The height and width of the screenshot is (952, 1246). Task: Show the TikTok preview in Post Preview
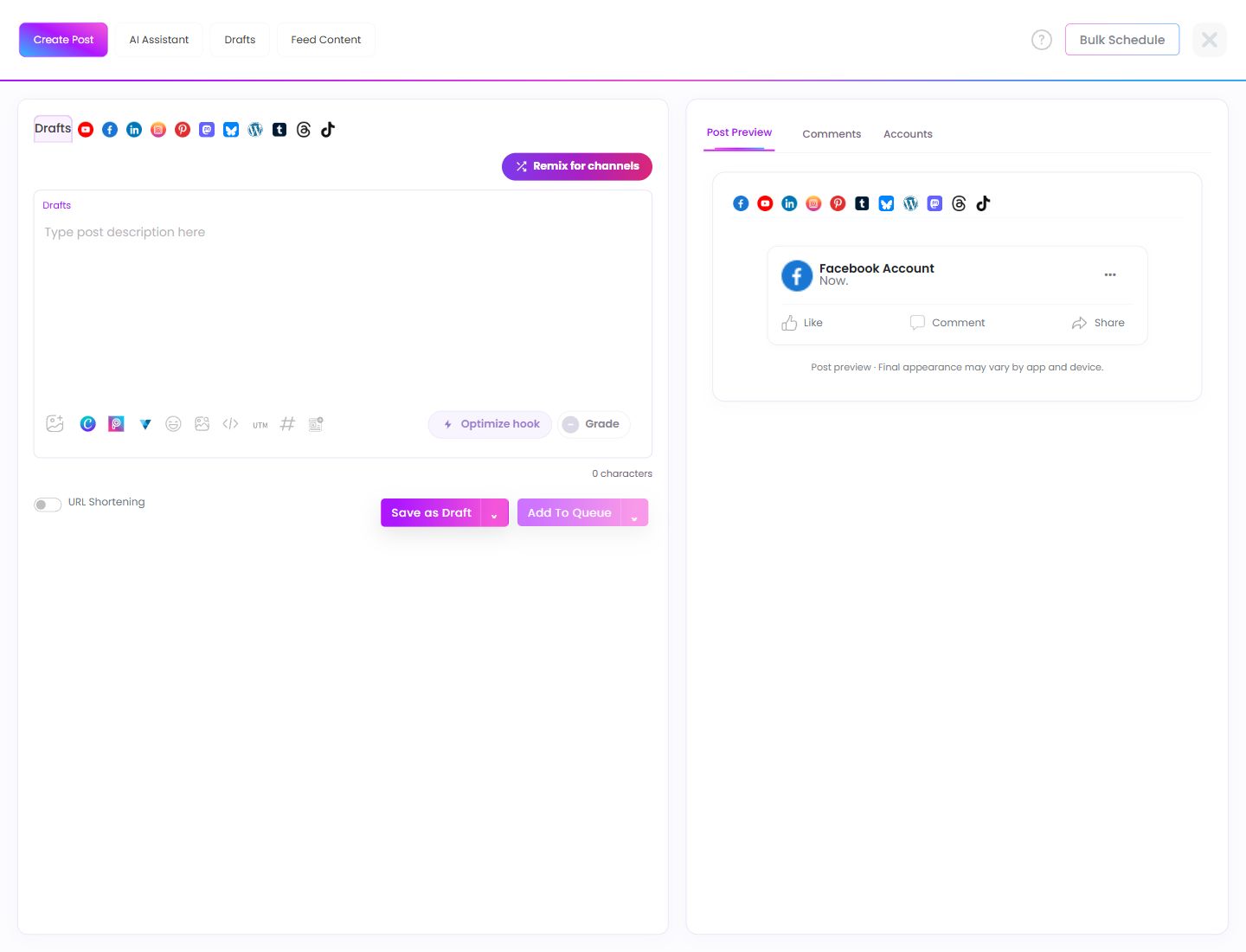[x=983, y=203]
